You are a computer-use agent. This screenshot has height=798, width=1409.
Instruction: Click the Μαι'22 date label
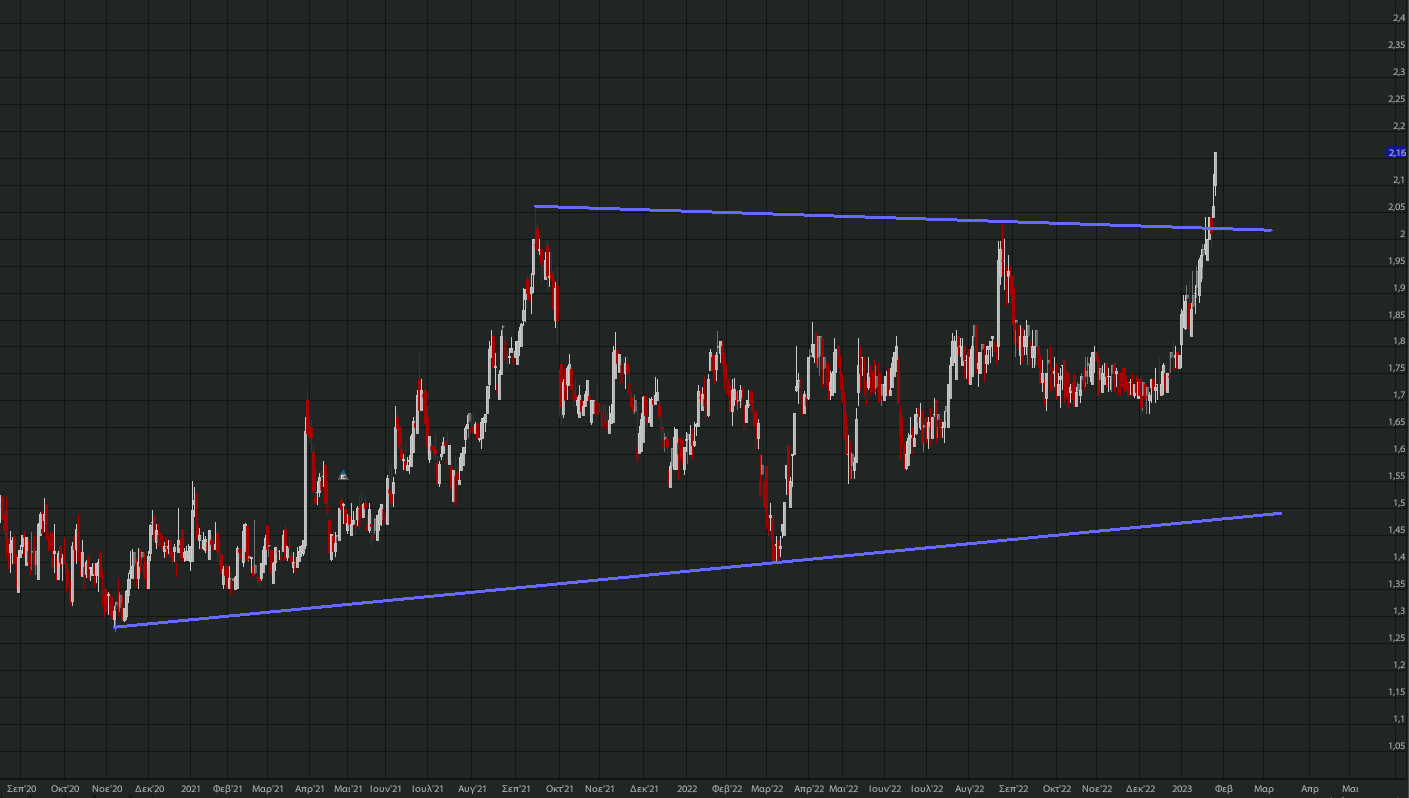point(844,789)
